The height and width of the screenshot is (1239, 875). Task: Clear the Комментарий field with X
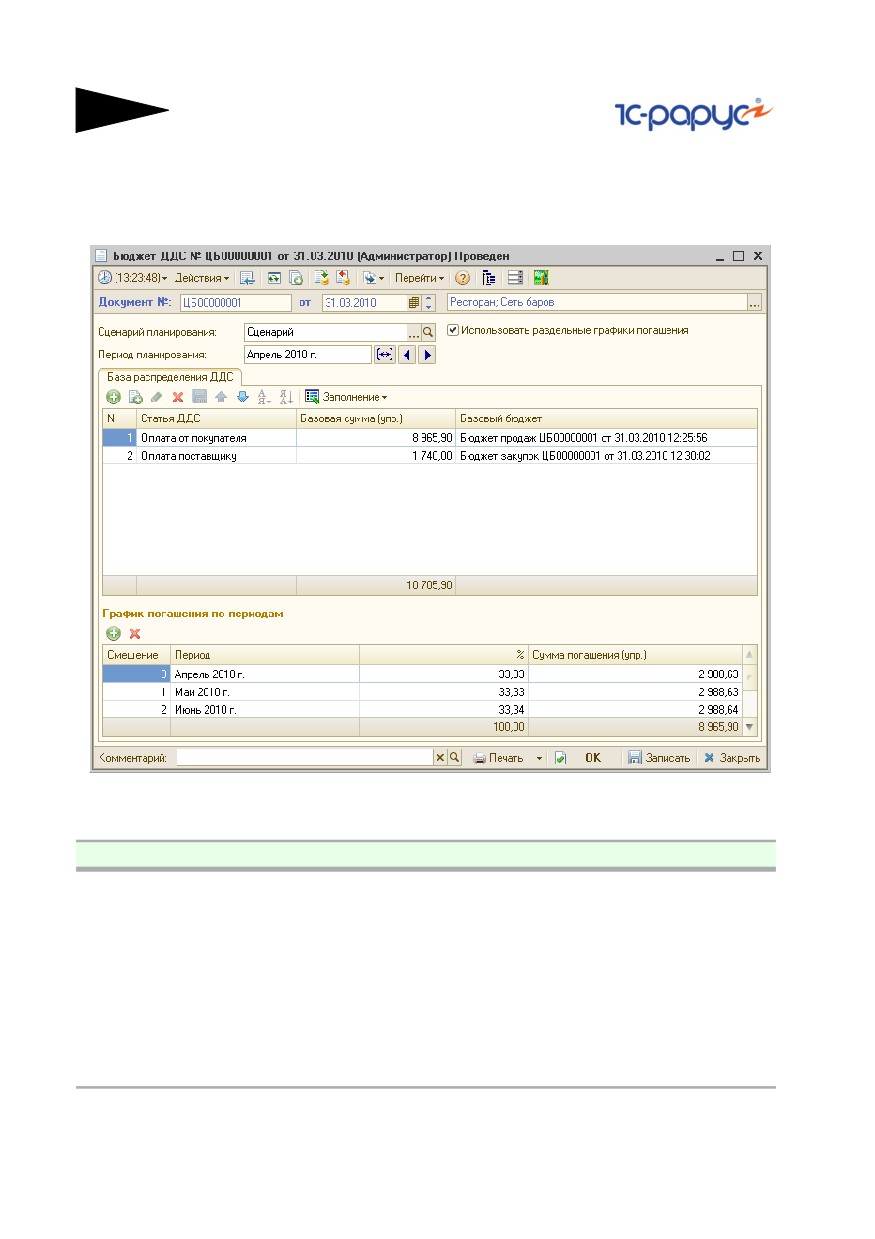click(439, 758)
